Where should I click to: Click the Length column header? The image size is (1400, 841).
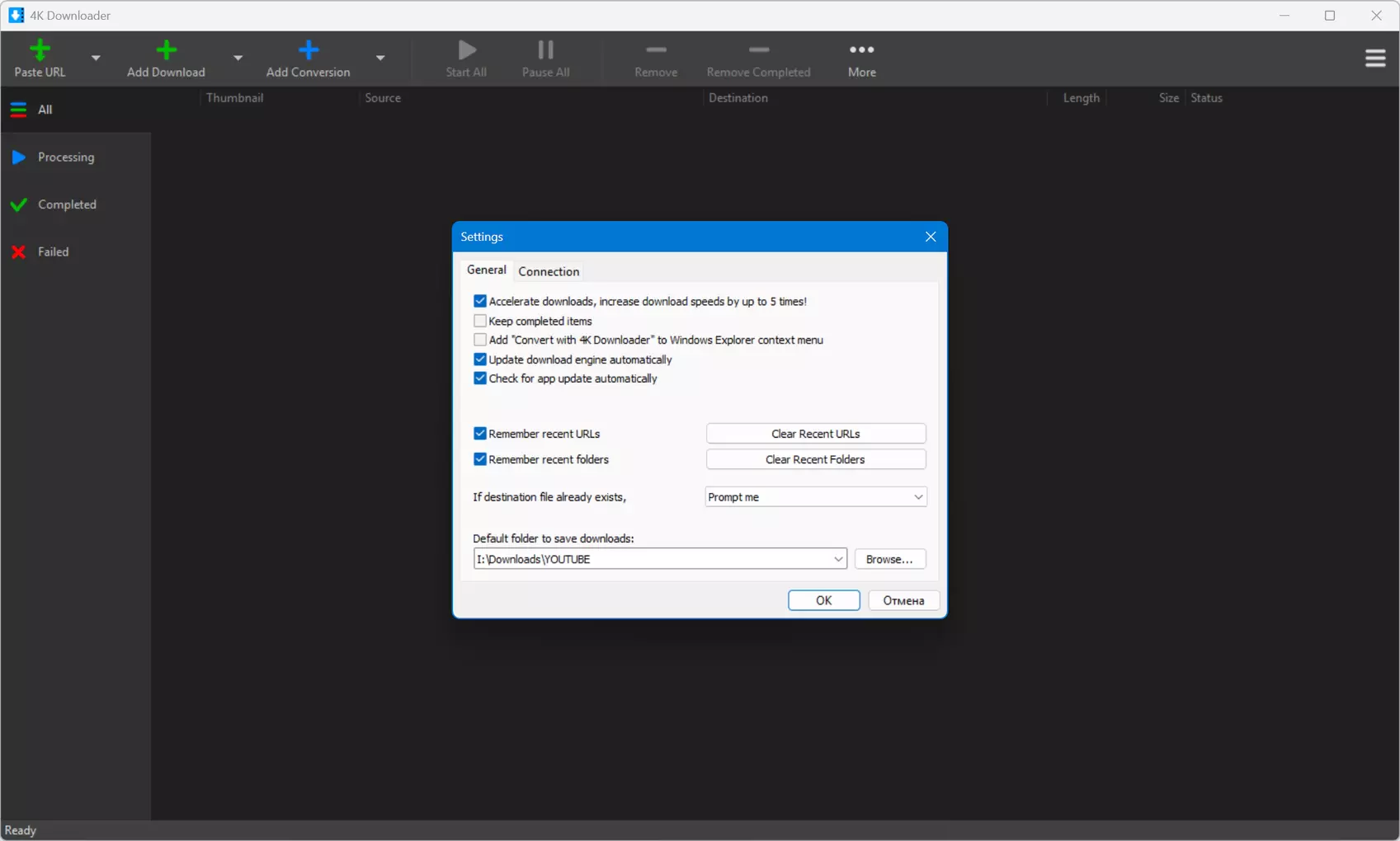point(1082,98)
